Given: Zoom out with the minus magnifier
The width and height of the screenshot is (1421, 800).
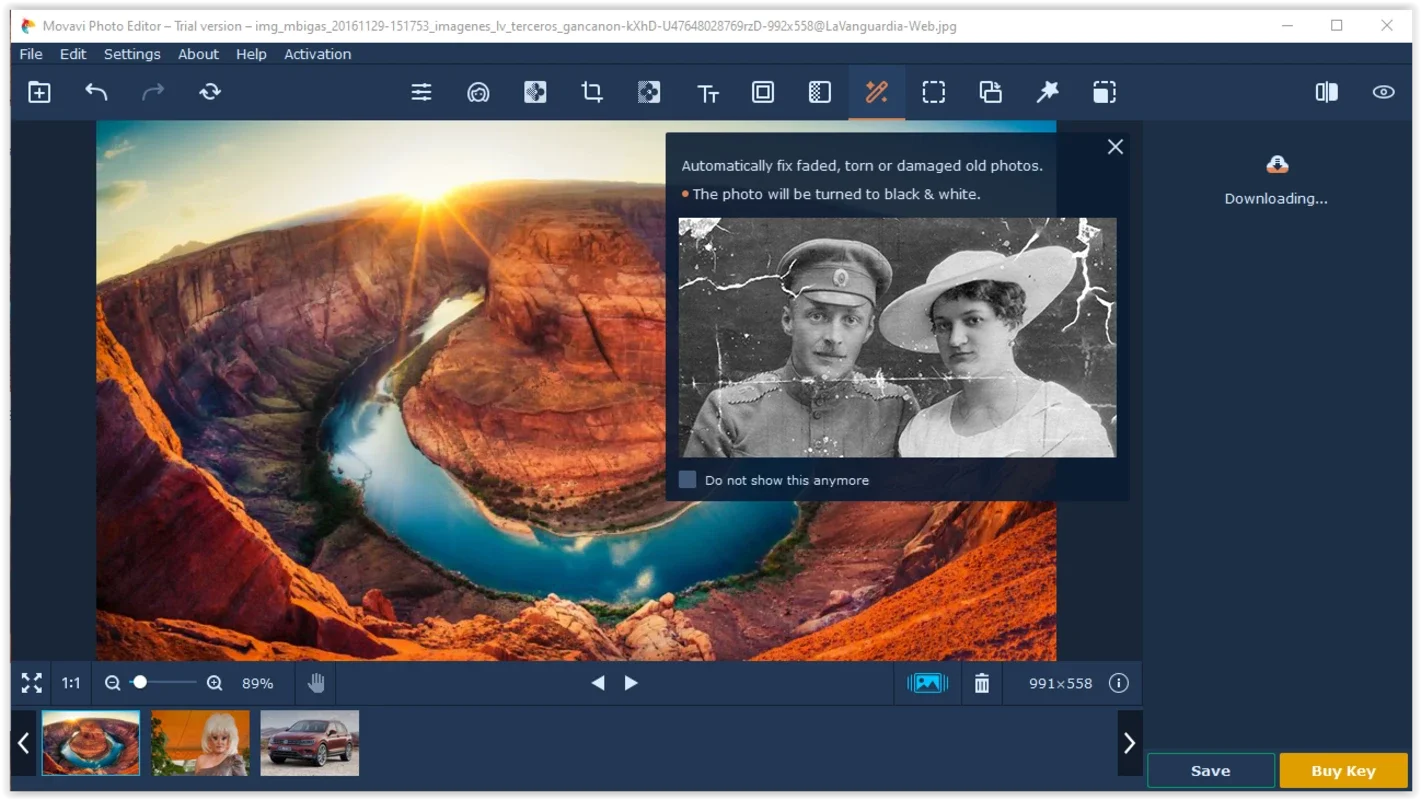Looking at the screenshot, I should (x=112, y=683).
